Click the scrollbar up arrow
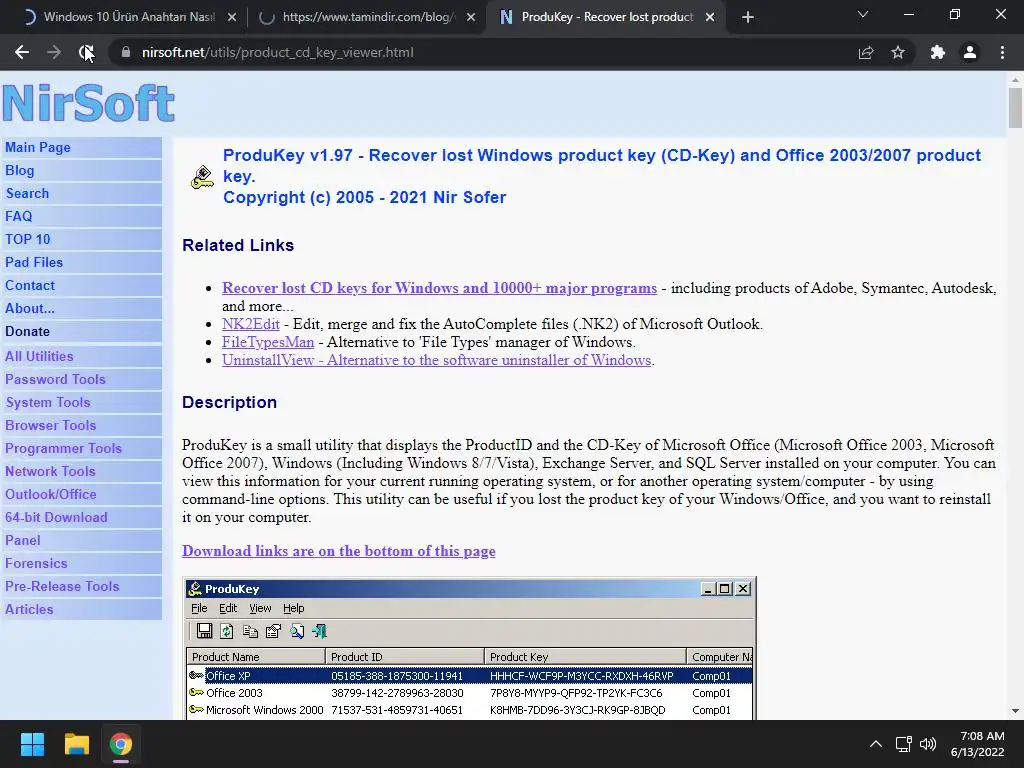The width and height of the screenshot is (1024, 768). click(x=1015, y=80)
